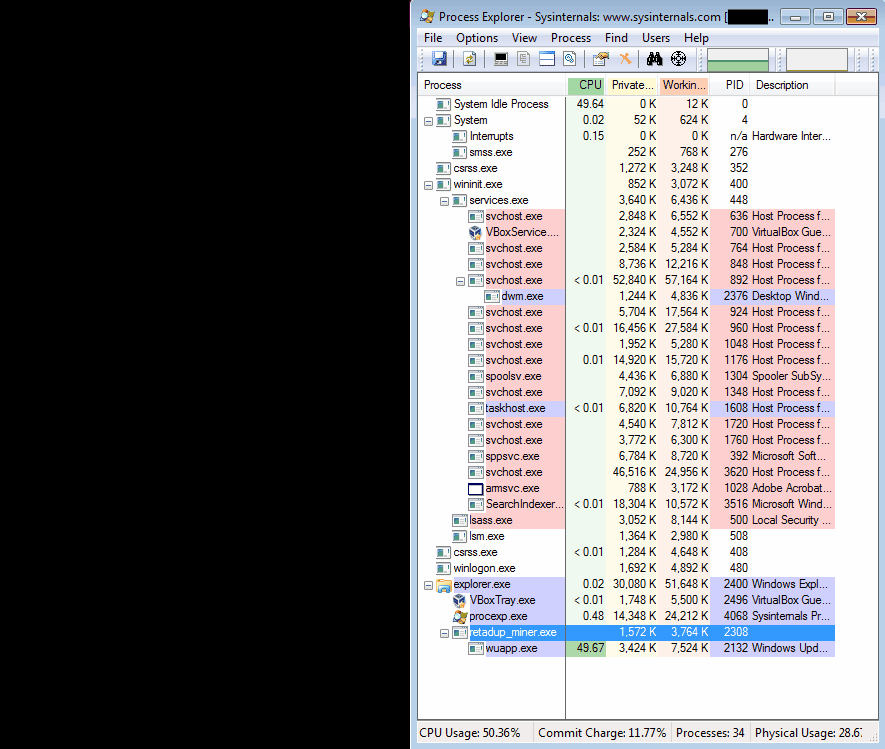Viewport: 885px width, 749px height.
Task: Open the View menu
Action: pyautogui.click(x=524, y=38)
